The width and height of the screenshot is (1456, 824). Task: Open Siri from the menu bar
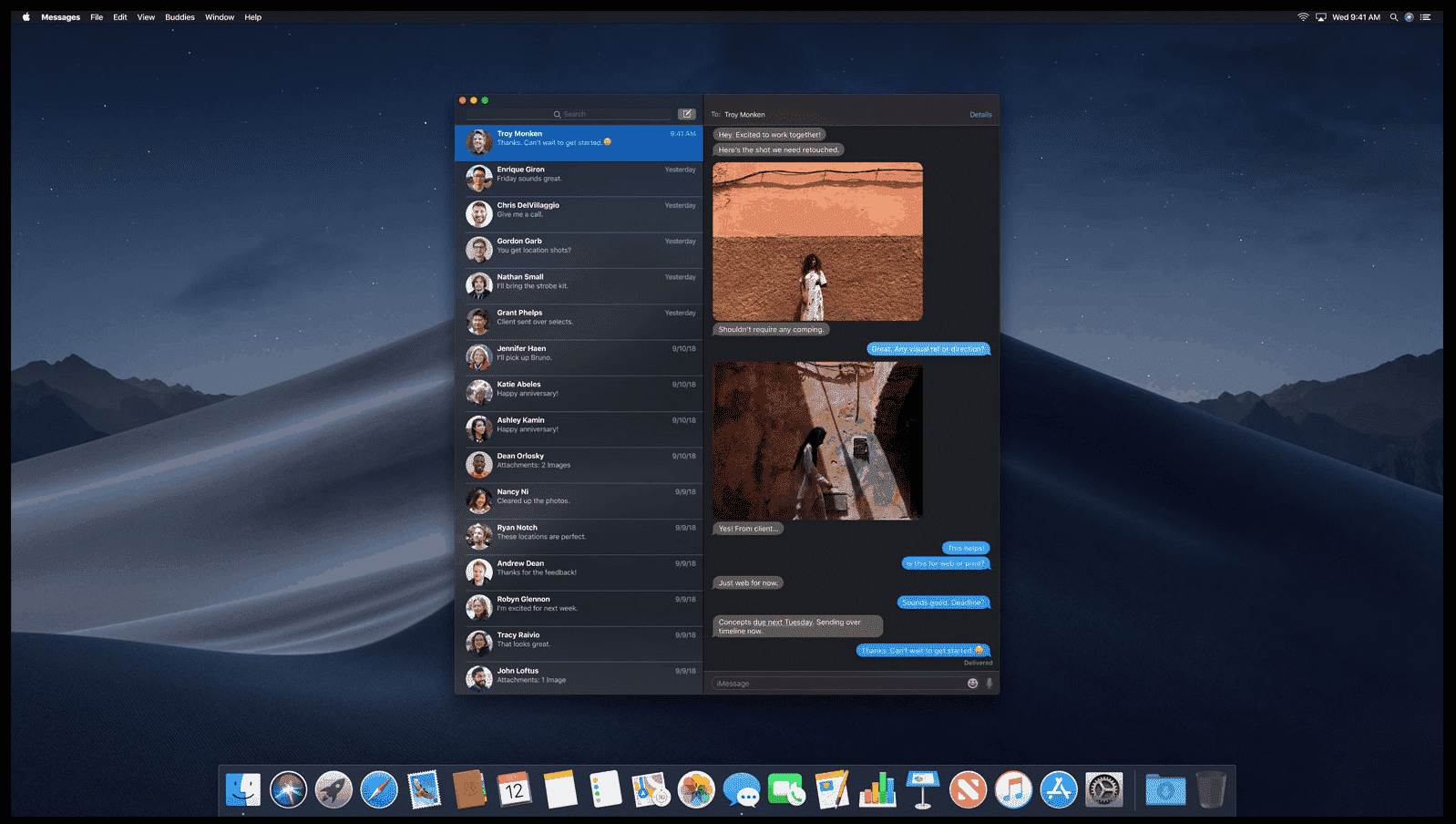tap(1409, 17)
